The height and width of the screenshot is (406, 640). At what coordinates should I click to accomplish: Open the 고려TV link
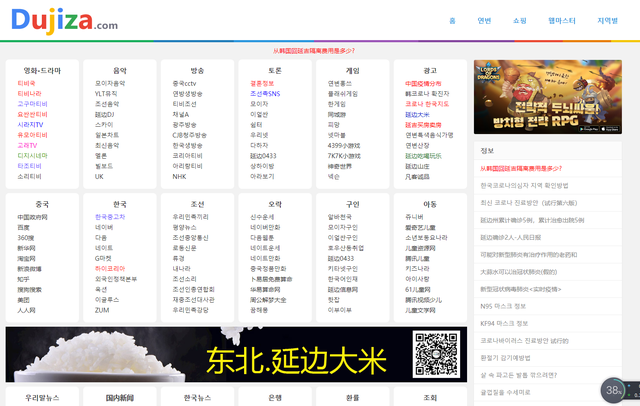(27, 145)
